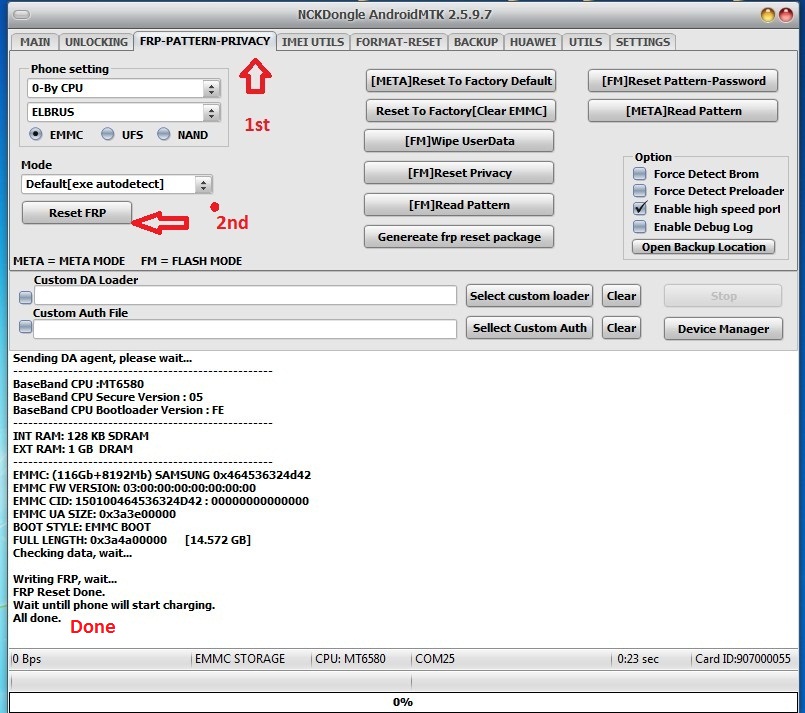Screen dimensions: 805x713
Task: Click the Stop button
Action: point(723,296)
